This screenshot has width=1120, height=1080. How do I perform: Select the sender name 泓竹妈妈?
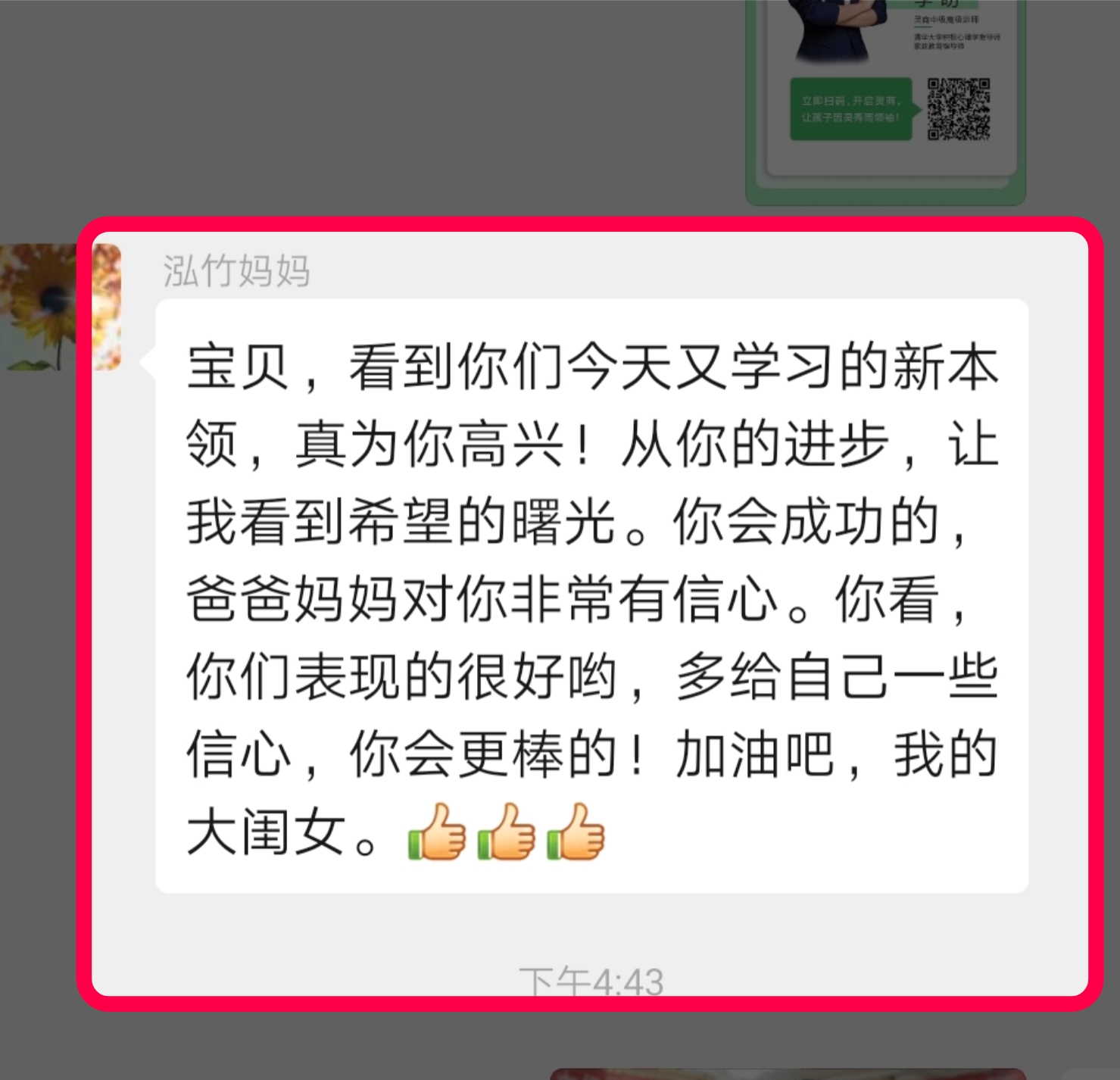tap(236, 270)
